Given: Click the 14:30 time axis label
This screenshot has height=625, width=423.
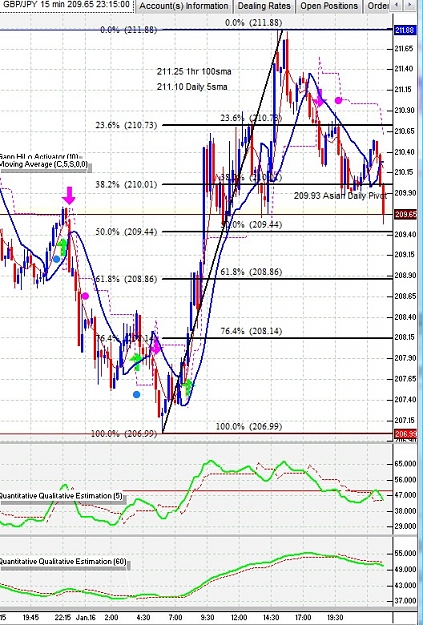Looking at the screenshot, I should click(271, 618).
